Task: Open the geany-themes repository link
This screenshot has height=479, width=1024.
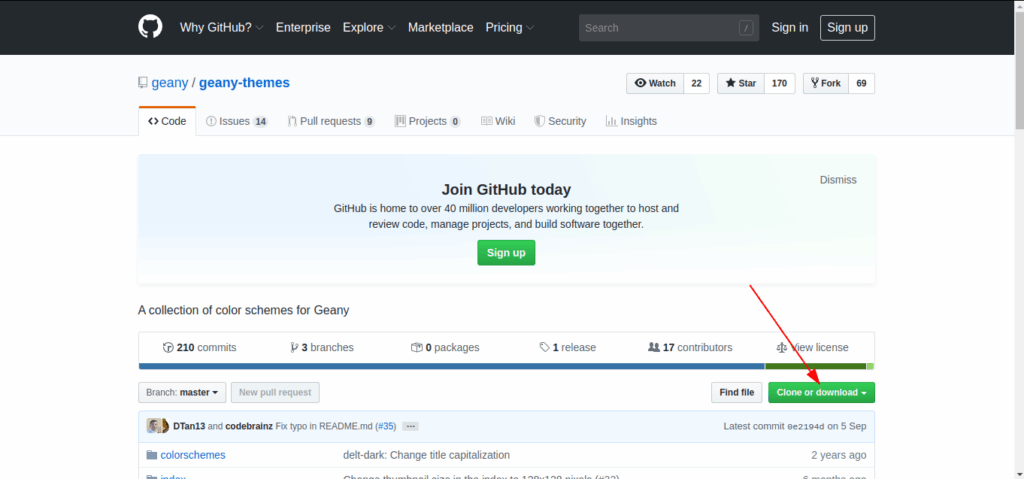Action: tap(244, 83)
